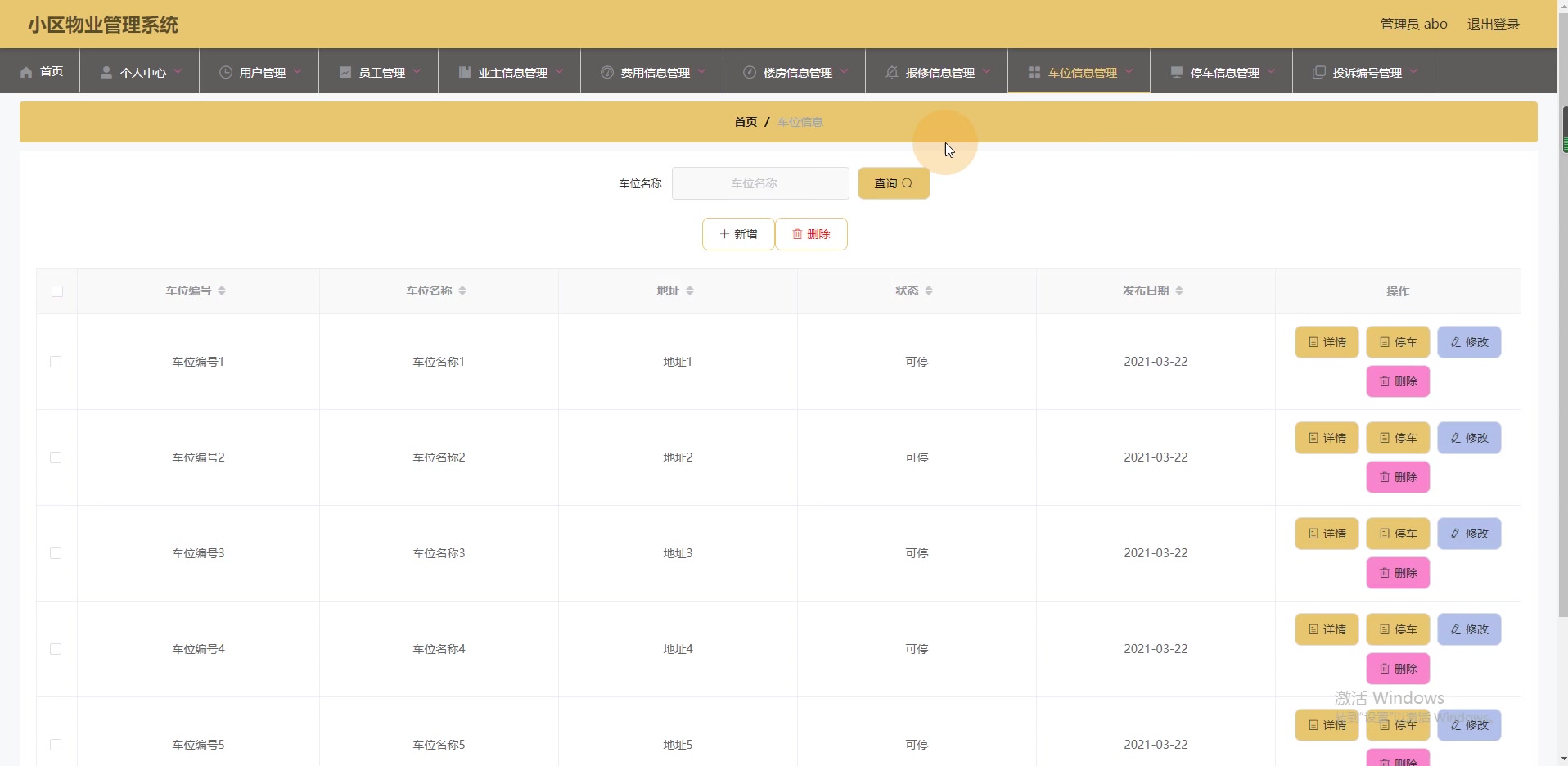Check the checkbox for 车位编号1 row

click(x=56, y=362)
